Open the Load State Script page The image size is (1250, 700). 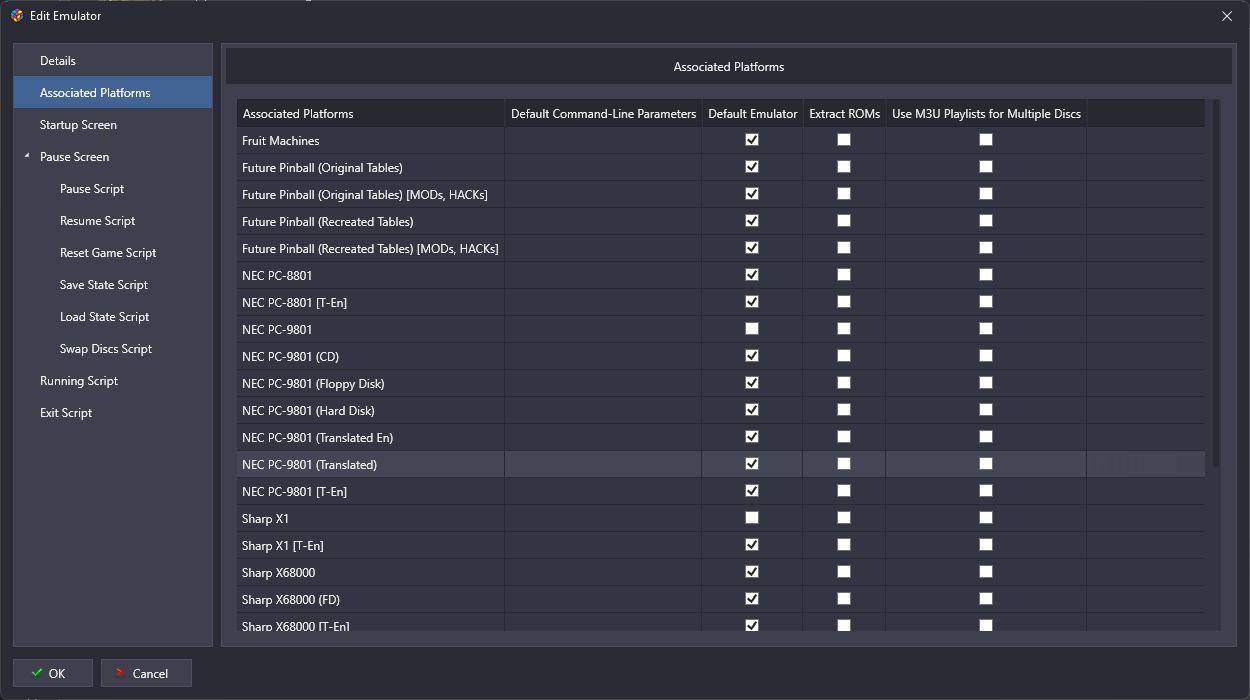113,317
